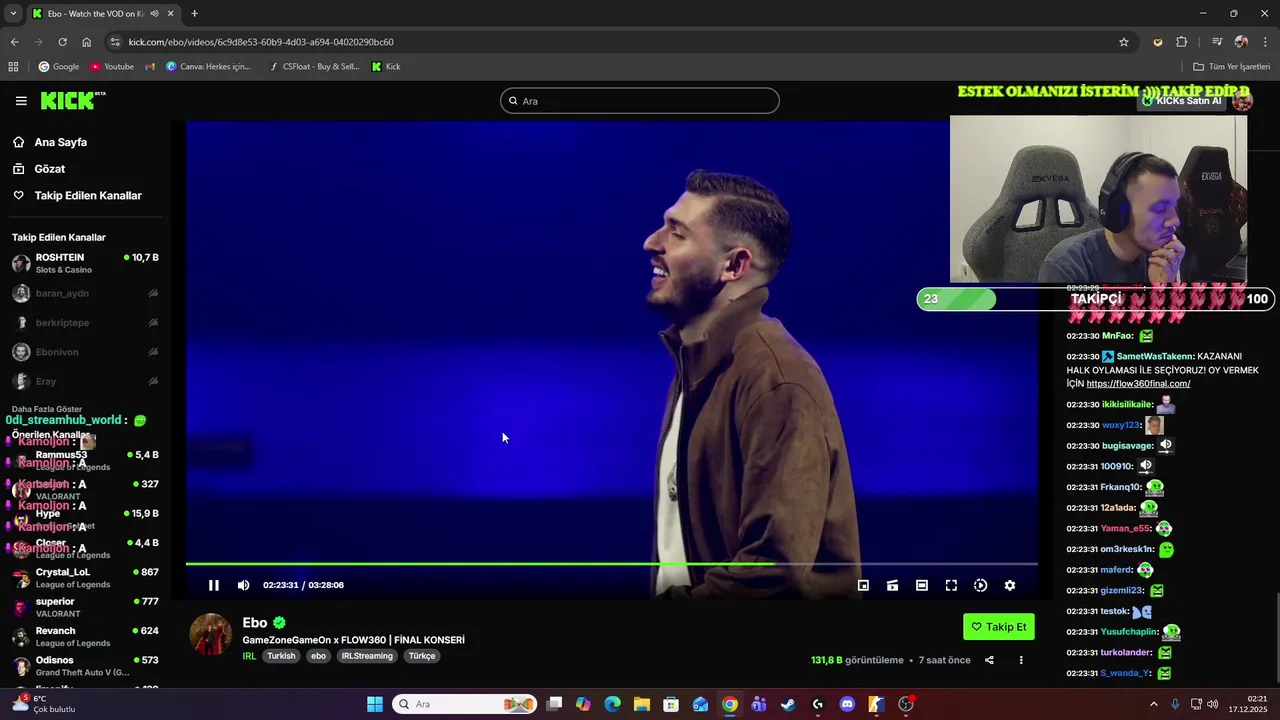Open playback speed control icon
The image size is (1280, 720).
[980, 585]
